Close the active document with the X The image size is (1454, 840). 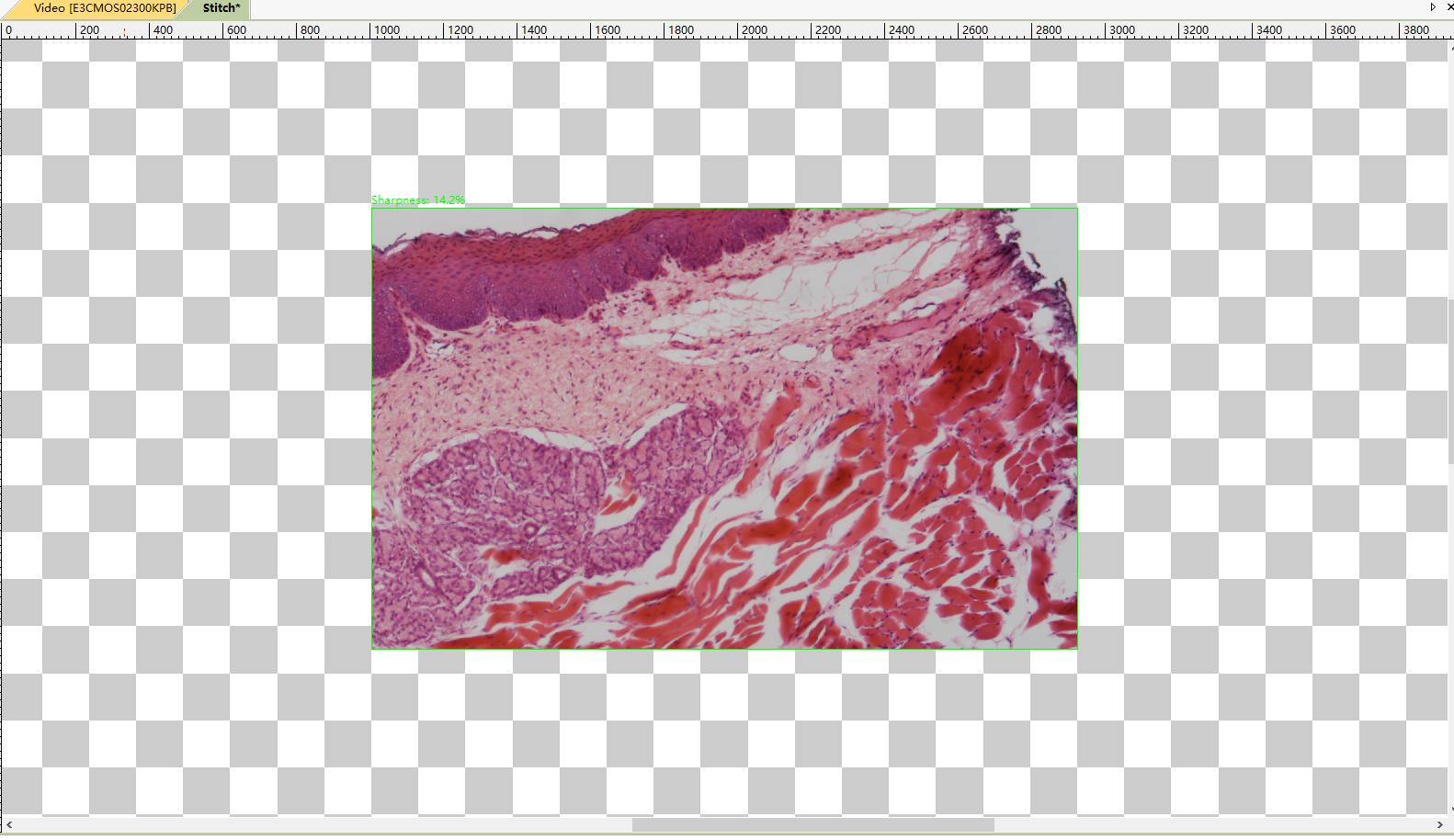tap(1448, 7)
